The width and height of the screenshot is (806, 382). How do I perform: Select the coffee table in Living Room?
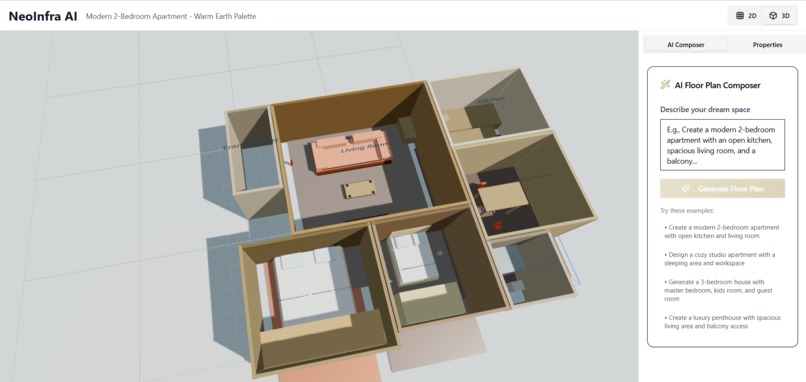click(x=359, y=190)
